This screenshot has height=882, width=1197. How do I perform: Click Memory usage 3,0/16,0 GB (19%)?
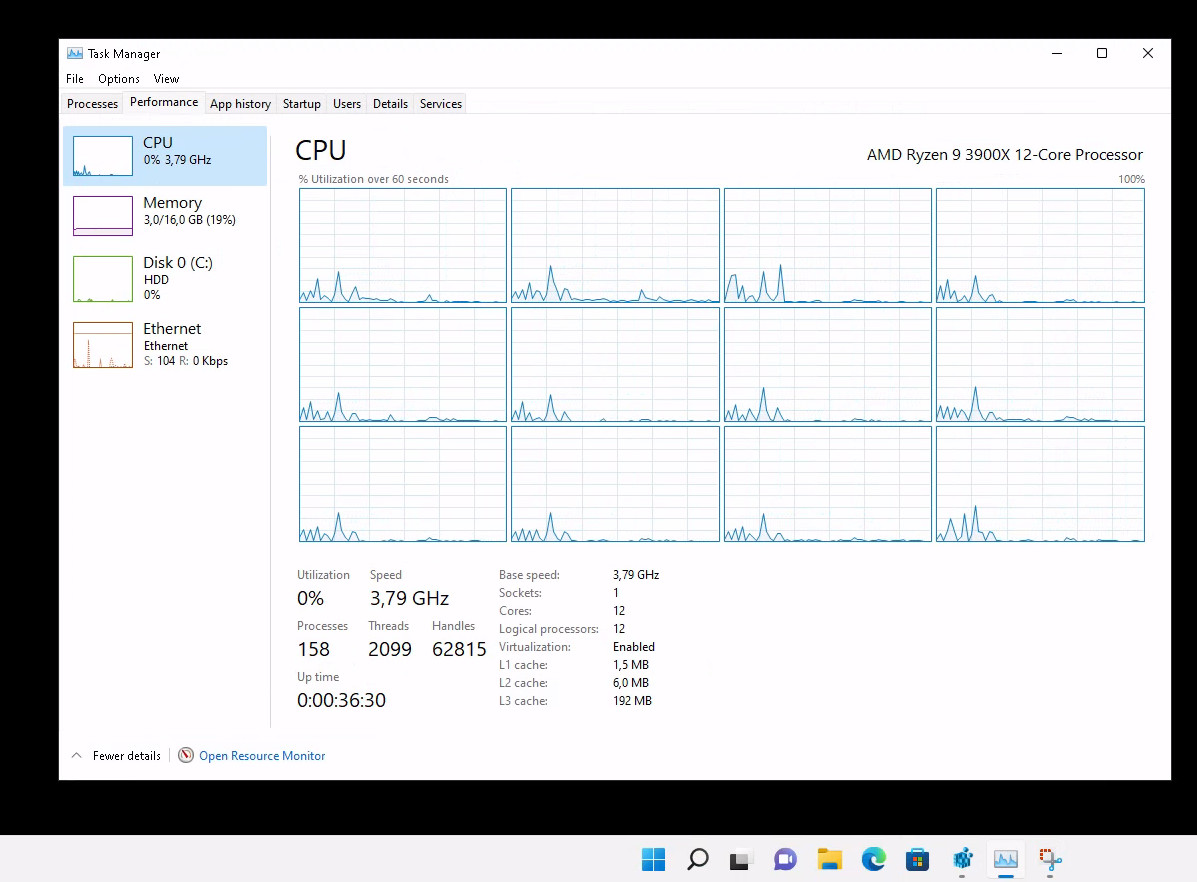point(189,220)
